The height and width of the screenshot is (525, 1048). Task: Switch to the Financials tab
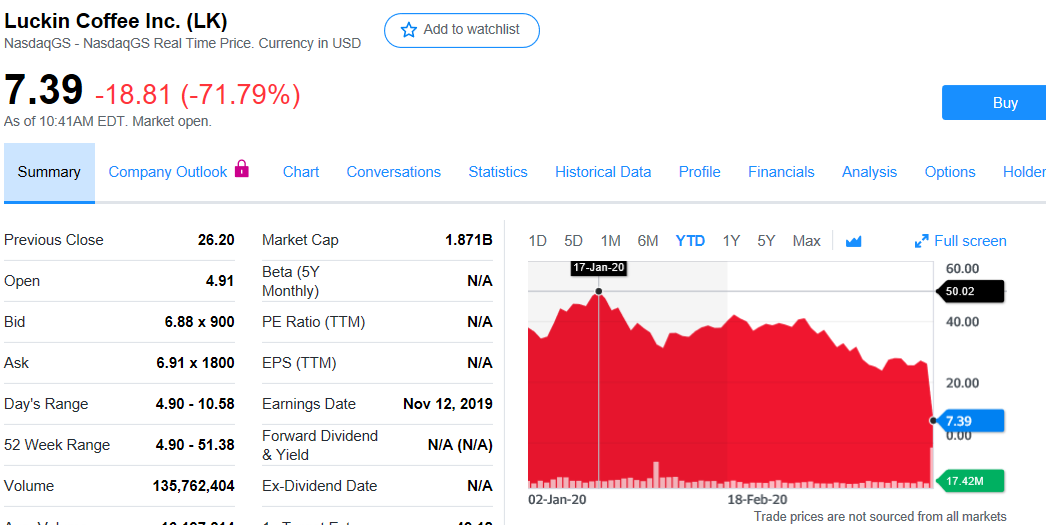click(x=781, y=173)
